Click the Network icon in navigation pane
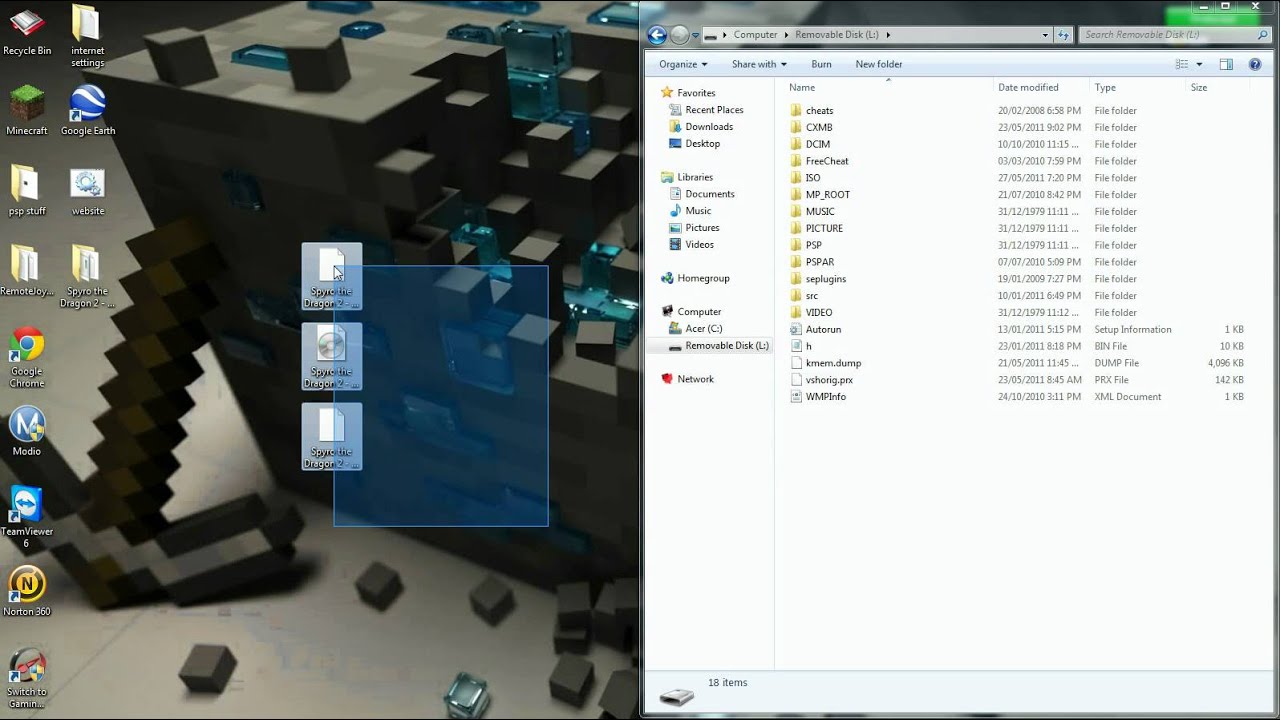This screenshot has height=720, width=1280. tap(667, 379)
